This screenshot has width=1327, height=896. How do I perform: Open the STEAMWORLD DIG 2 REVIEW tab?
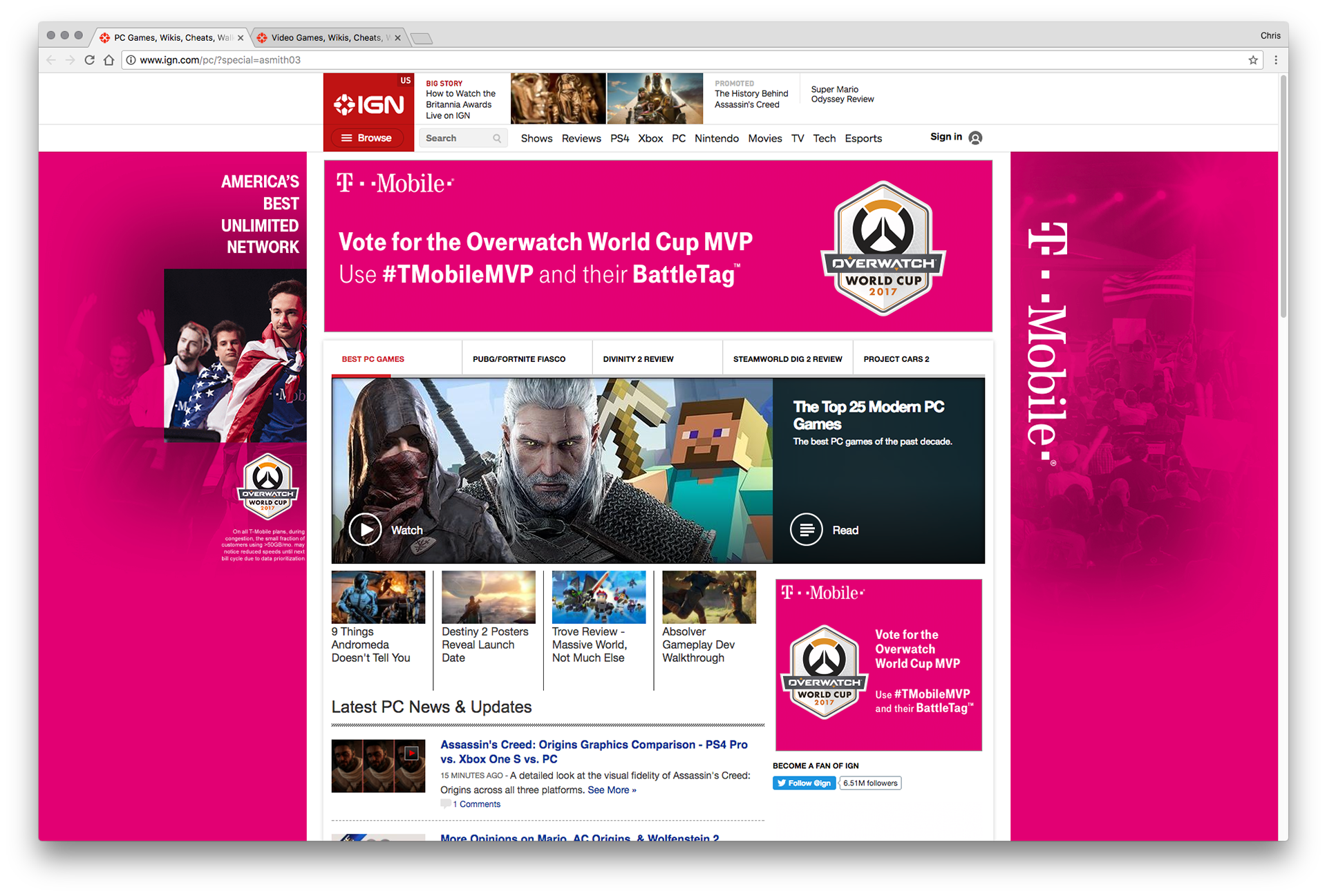click(x=787, y=359)
